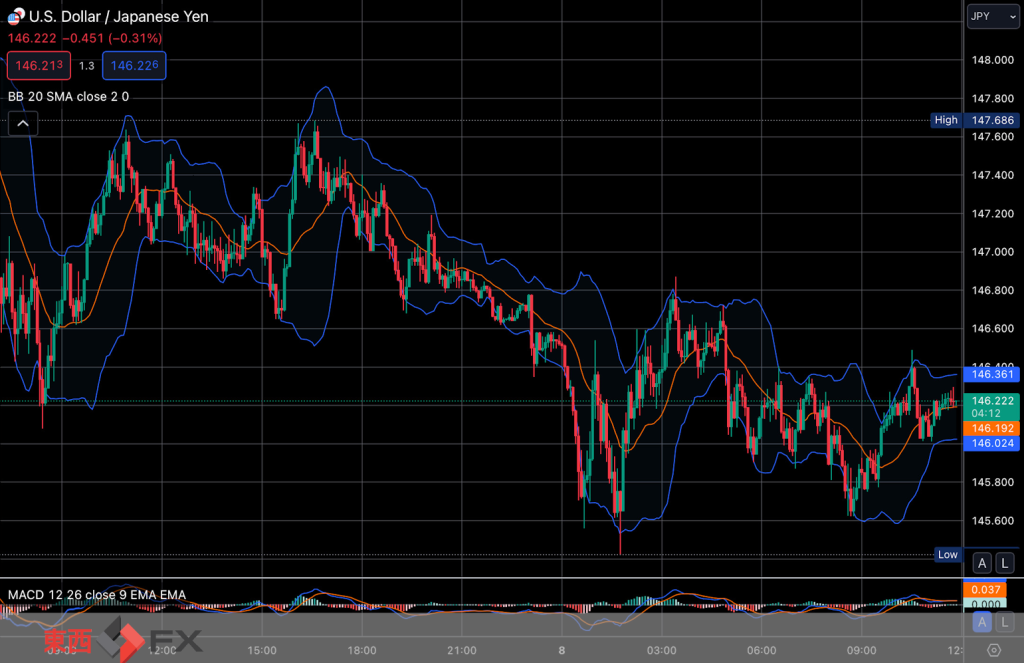Click the 15:00 time axis label
Screen dimensions: 1024x663
262,651
